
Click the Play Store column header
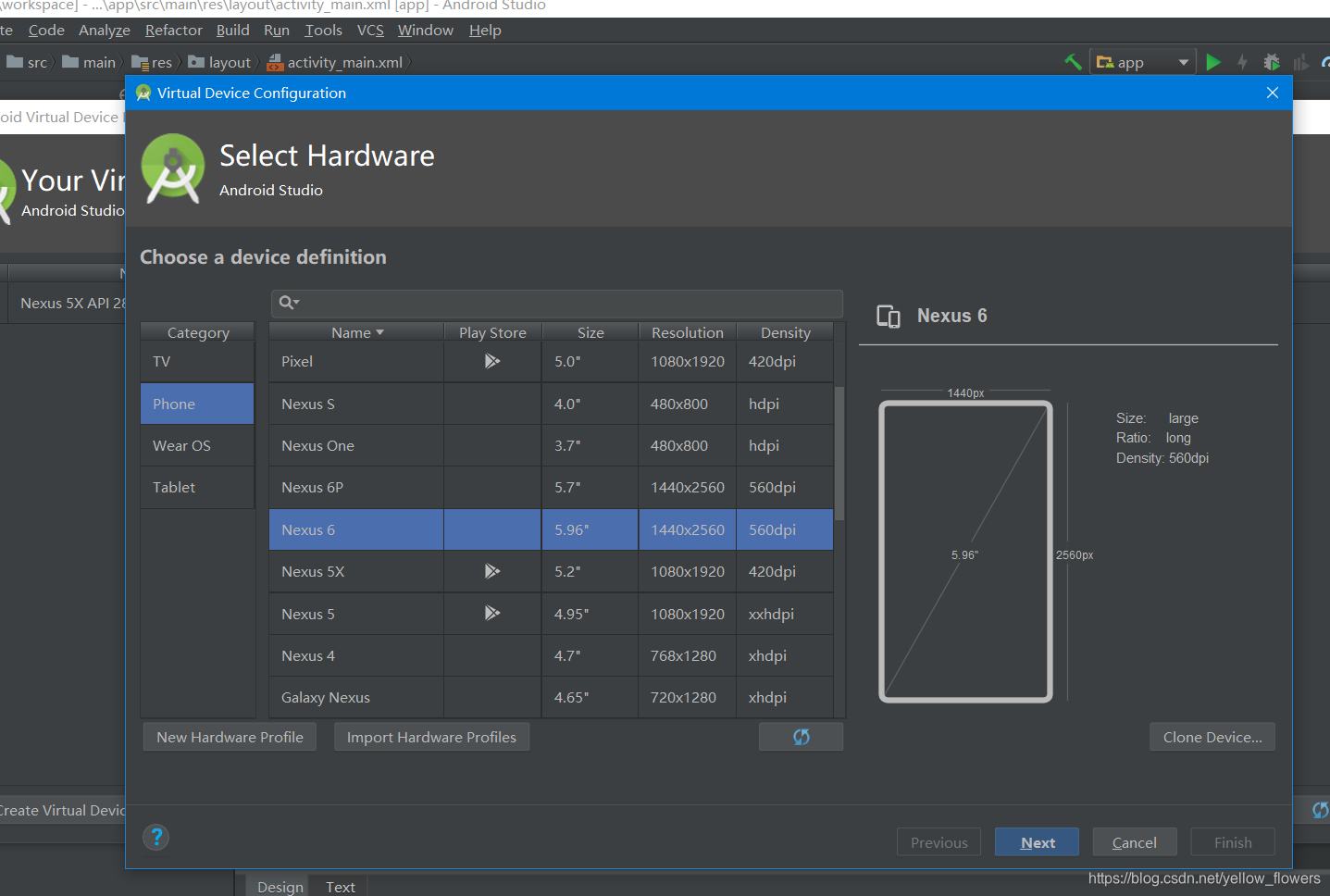492,332
